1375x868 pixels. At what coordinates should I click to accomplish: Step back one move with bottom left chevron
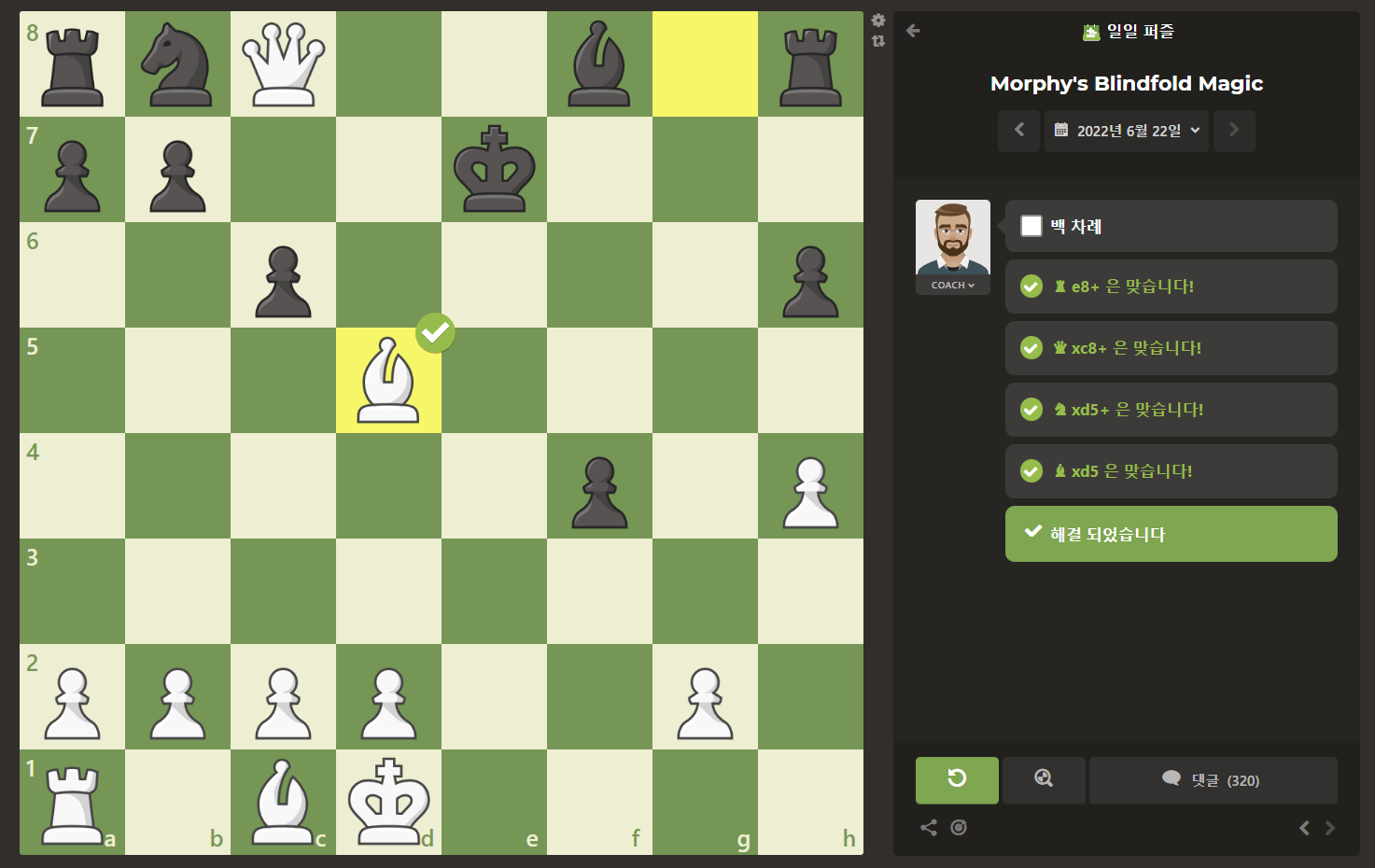pos(1304,828)
